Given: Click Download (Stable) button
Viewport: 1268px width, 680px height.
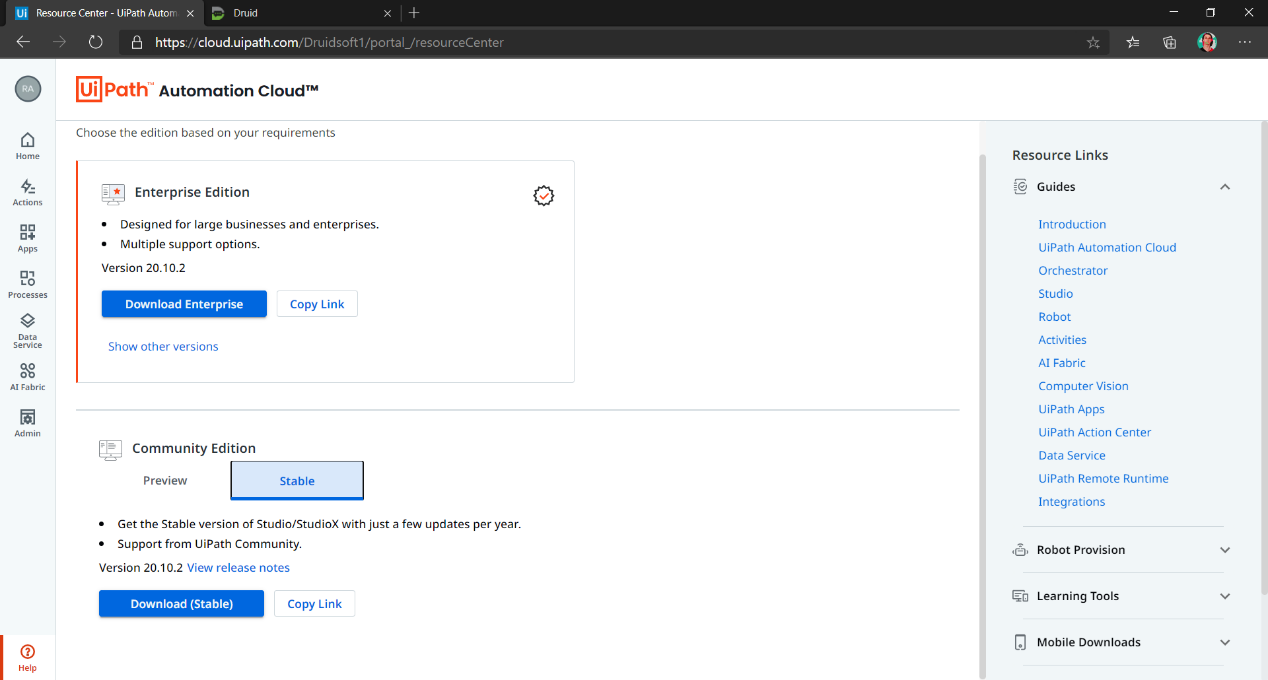Looking at the screenshot, I should tap(181, 604).
